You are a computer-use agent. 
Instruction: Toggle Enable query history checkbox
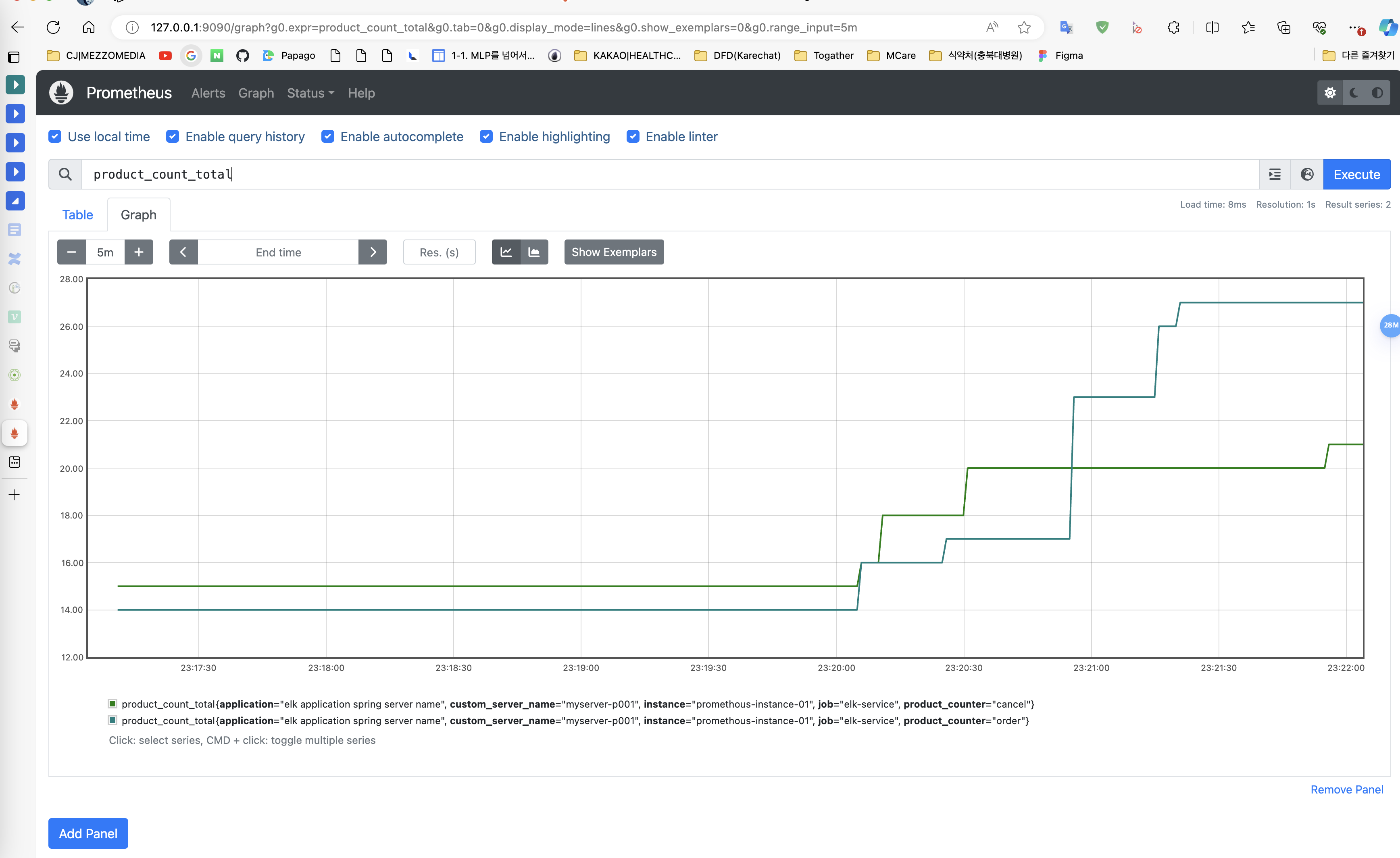coord(173,136)
